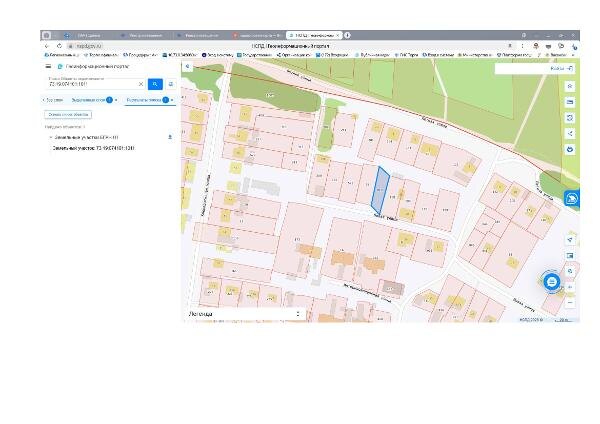This screenshot has width=600, height=424.
Task: Toggle the map overview thumbnail button
Action: coord(570,255)
